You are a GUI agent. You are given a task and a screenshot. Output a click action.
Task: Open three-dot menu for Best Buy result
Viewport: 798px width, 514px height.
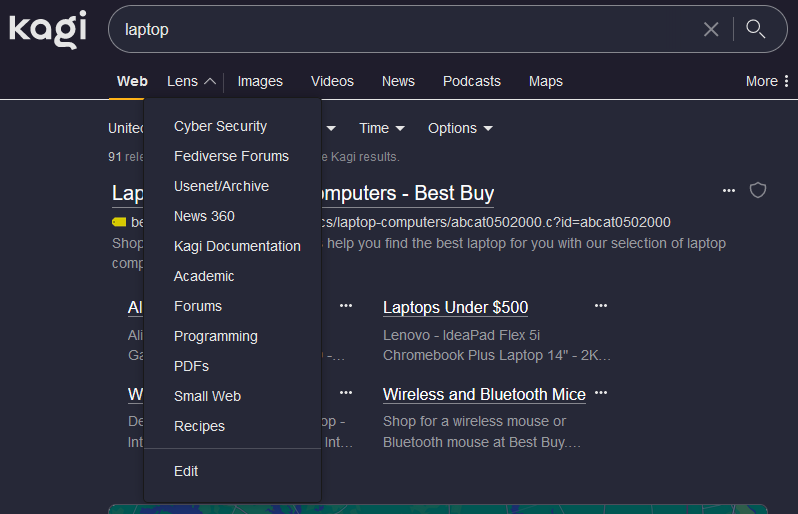pos(729,190)
